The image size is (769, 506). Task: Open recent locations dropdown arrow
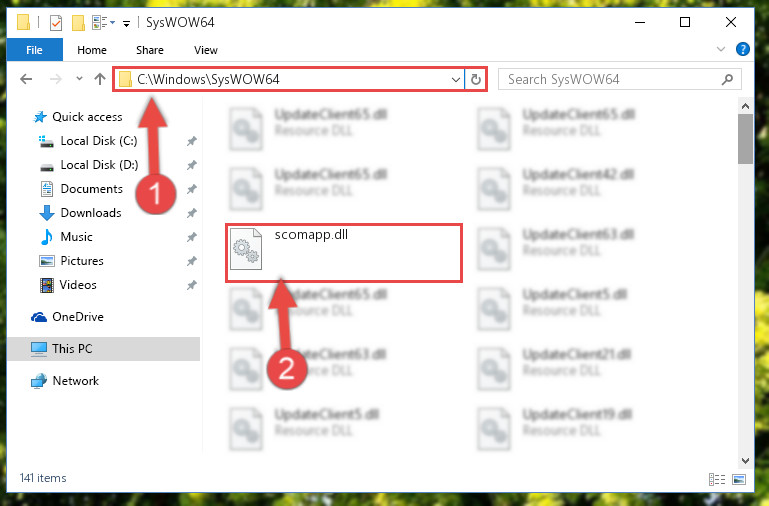click(x=79, y=78)
